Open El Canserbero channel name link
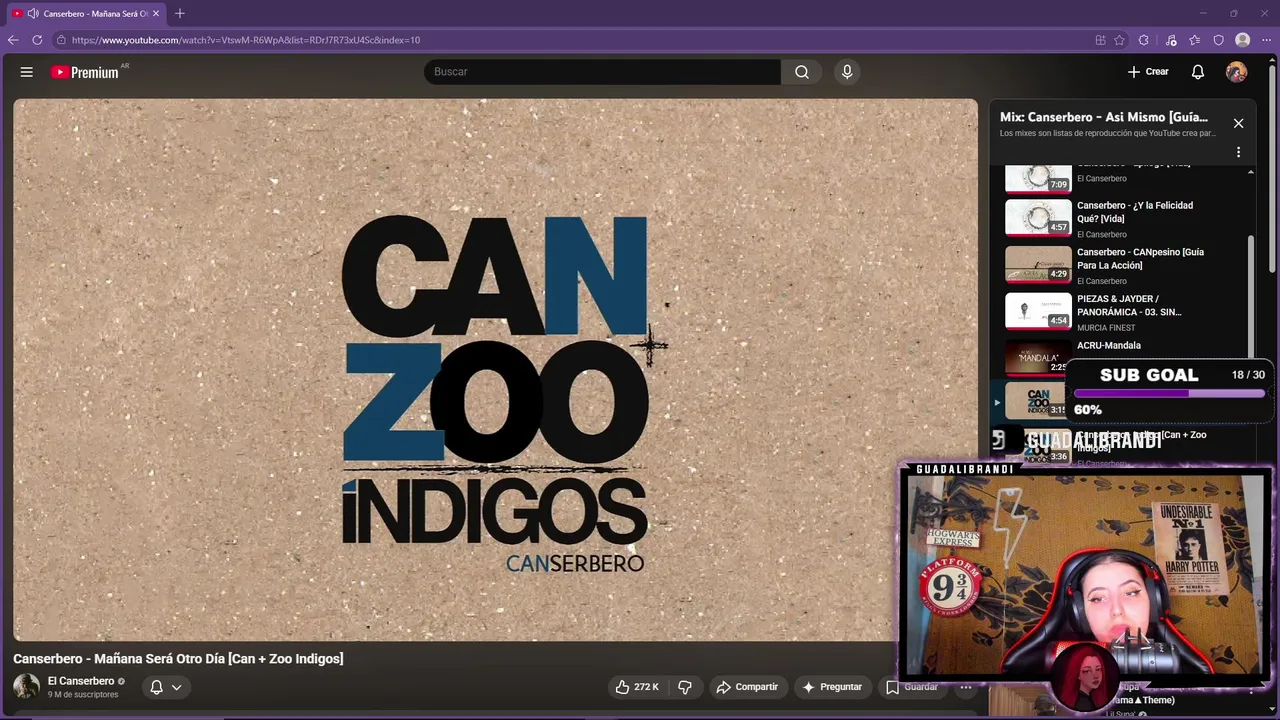 [81, 681]
